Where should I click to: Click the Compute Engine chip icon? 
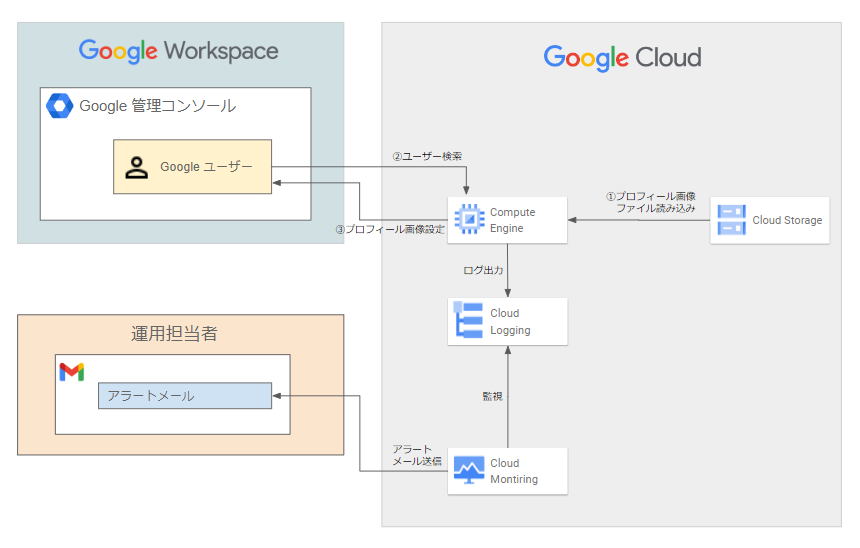tap(469, 219)
